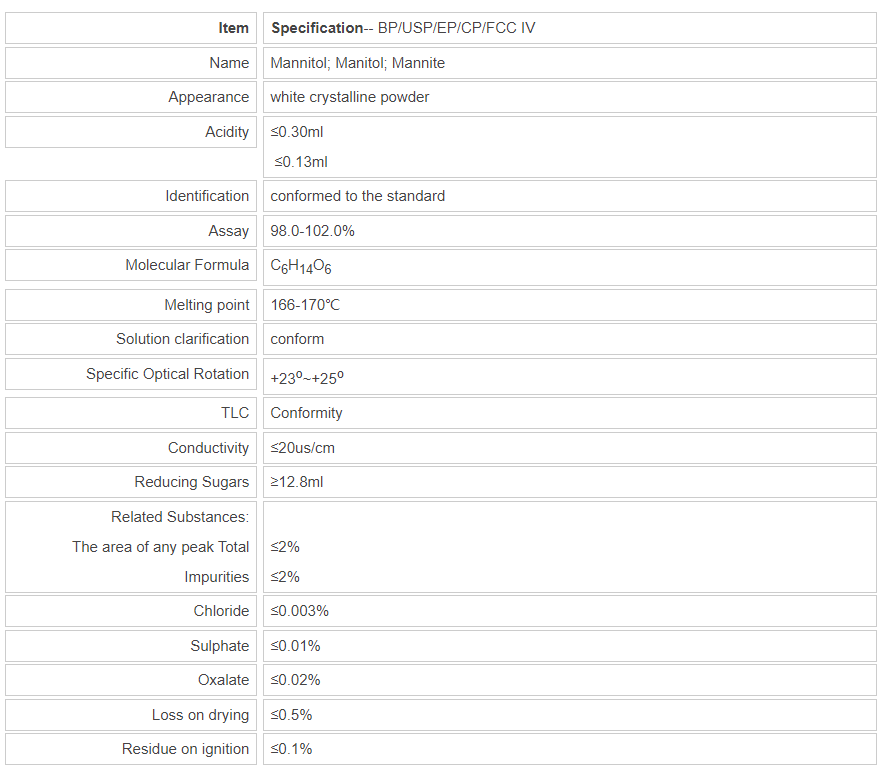Select the '+23º~+25º' optical rotation value
This screenshot has width=891, height=766.
307,378
